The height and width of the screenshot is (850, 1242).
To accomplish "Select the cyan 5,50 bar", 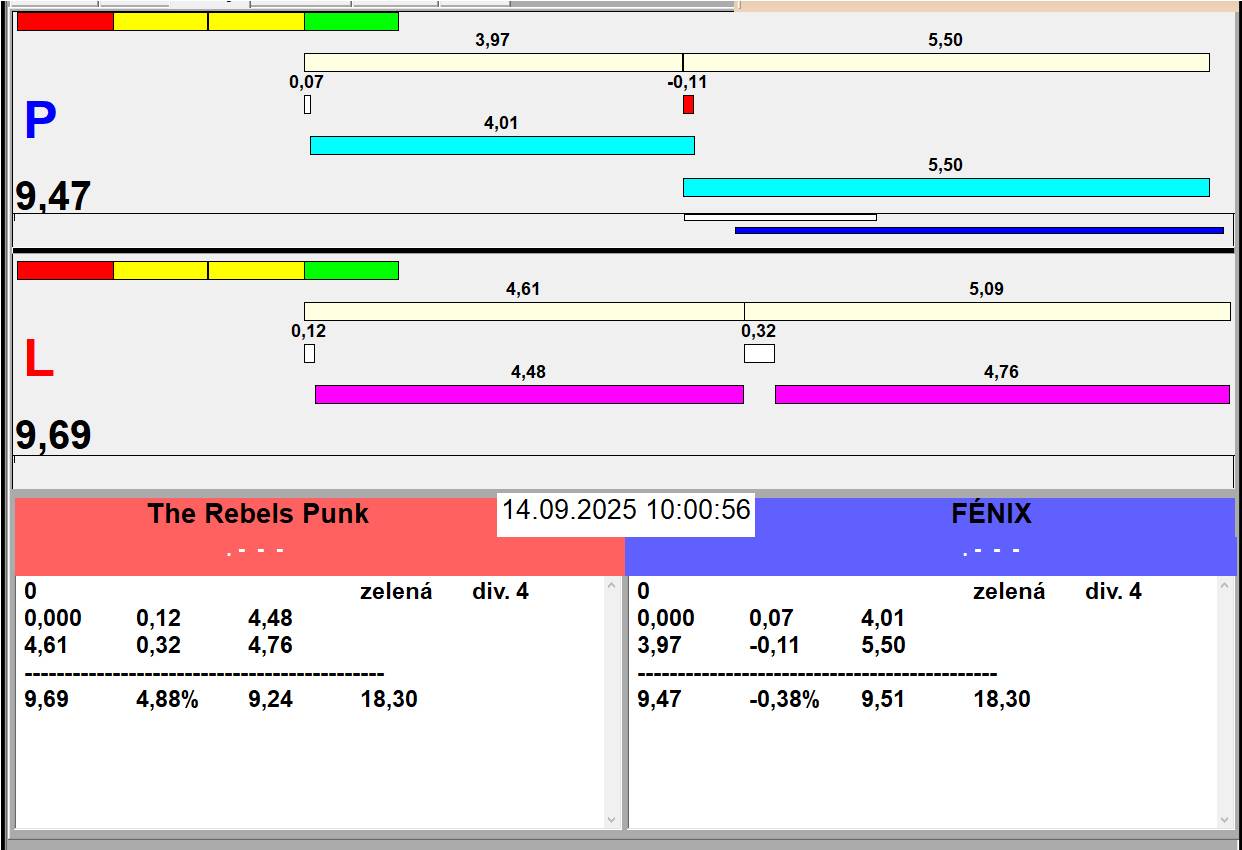I will tap(946, 187).
